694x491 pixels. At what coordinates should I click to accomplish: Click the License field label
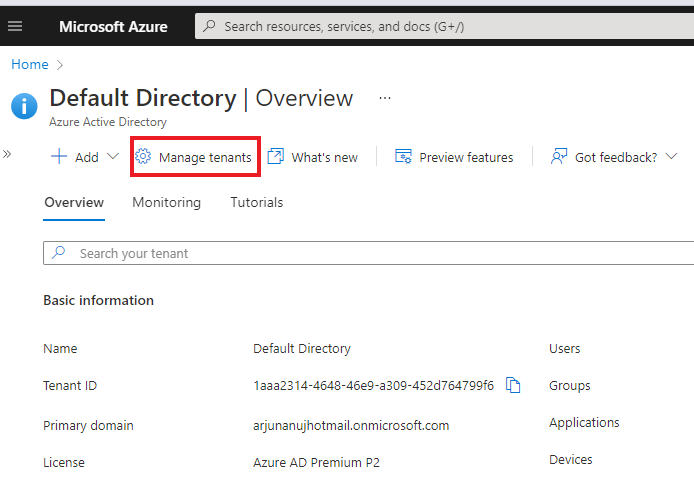64,462
